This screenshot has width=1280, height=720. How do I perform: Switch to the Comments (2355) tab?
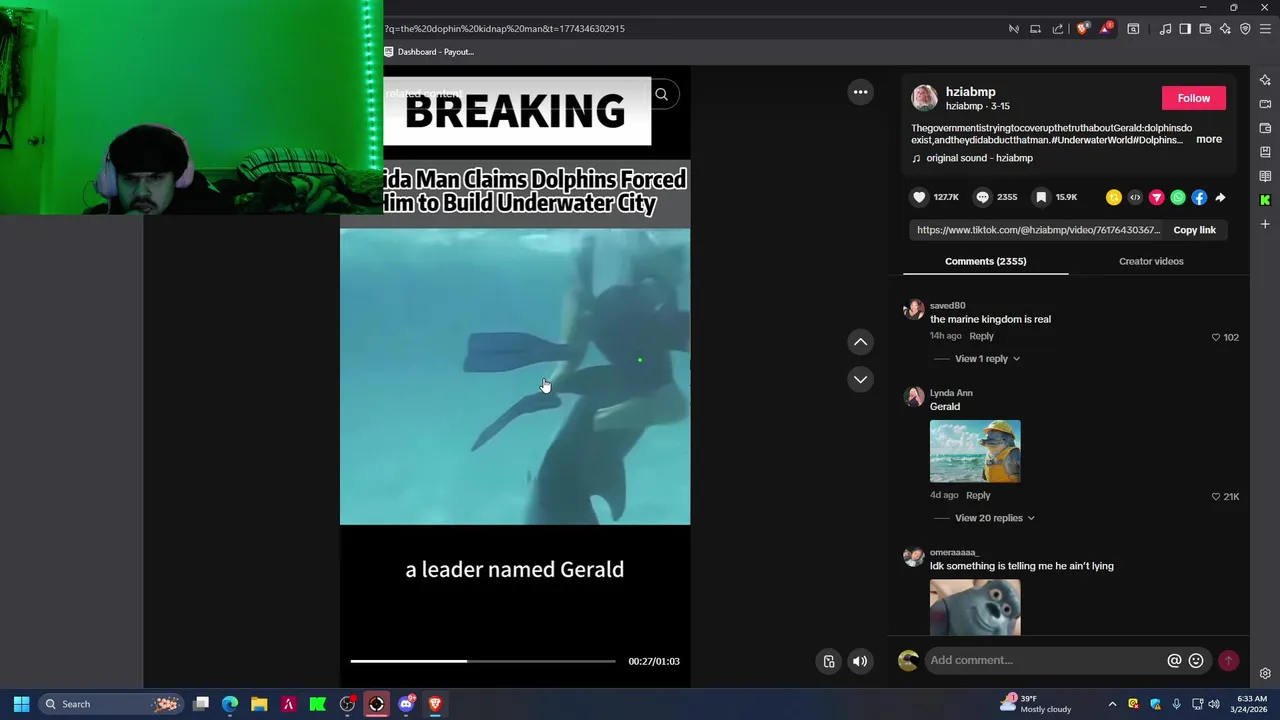pyautogui.click(x=985, y=261)
